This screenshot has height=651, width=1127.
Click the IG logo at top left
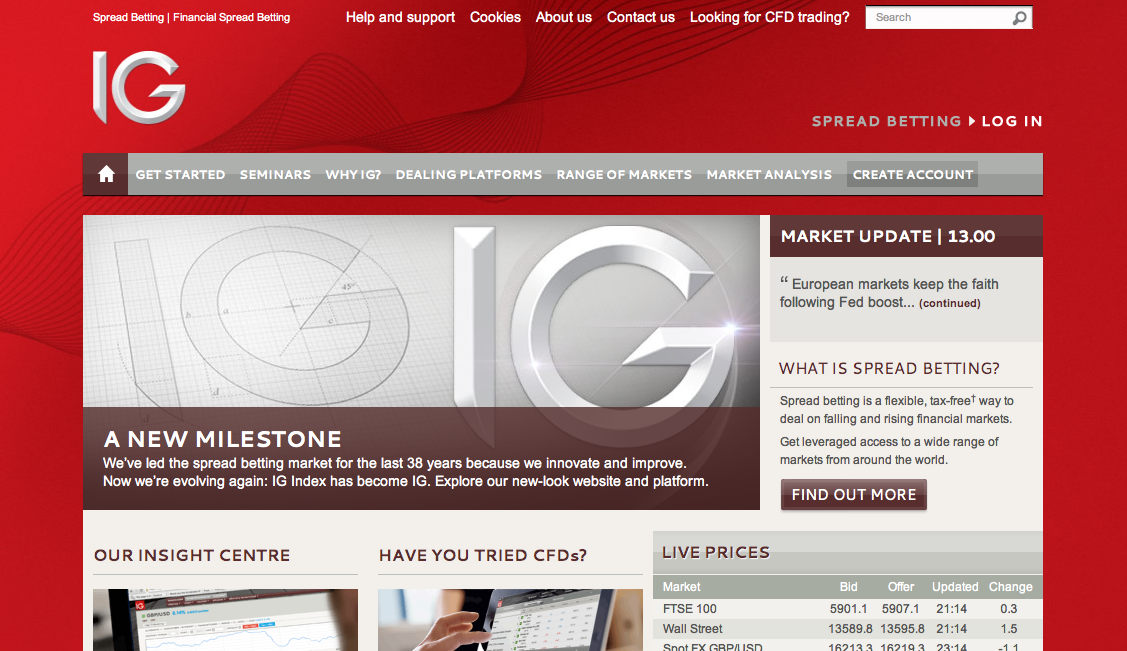pos(139,87)
